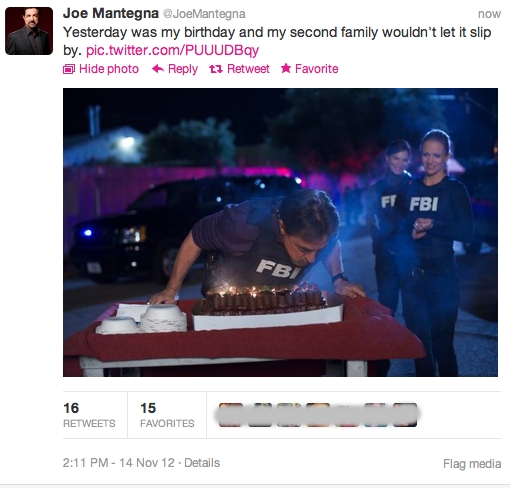Image resolution: width=510 pixels, height=488 pixels.
Task: Click the Reply label
Action: pyautogui.click(x=183, y=69)
